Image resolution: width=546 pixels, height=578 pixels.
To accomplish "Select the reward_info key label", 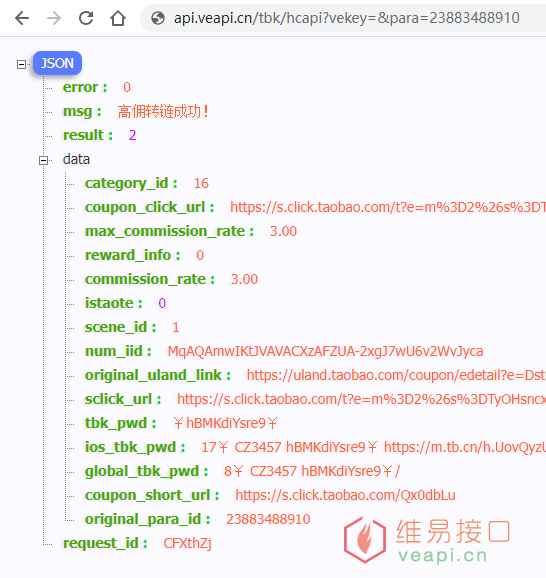I will [133, 255].
